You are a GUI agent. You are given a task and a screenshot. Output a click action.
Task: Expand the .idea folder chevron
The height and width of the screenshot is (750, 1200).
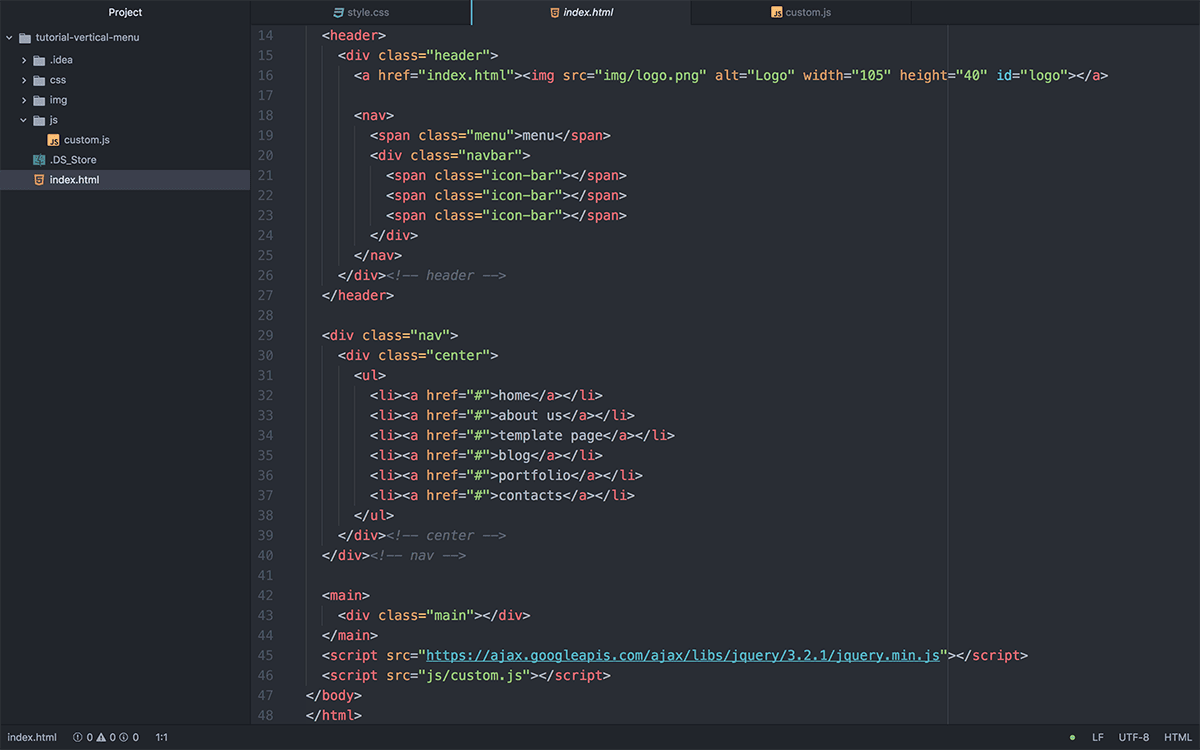(x=24, y=60)
